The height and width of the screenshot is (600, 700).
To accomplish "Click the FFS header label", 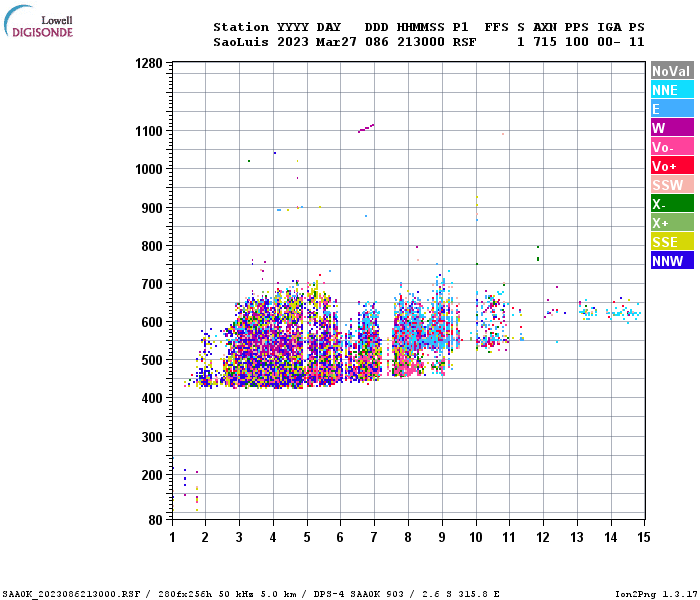I will pos(496,27).
